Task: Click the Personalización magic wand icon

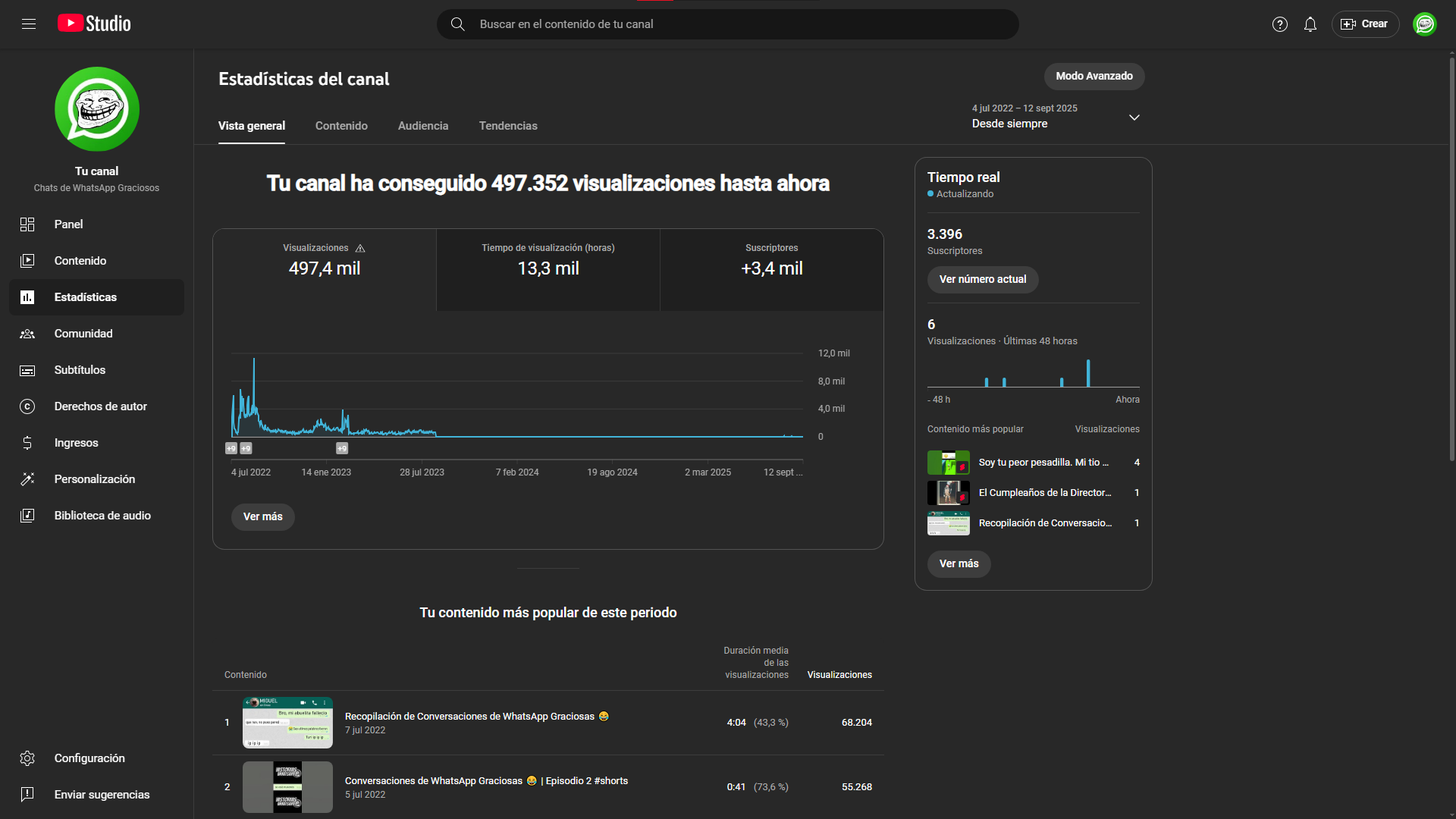Action: point(27,479)
